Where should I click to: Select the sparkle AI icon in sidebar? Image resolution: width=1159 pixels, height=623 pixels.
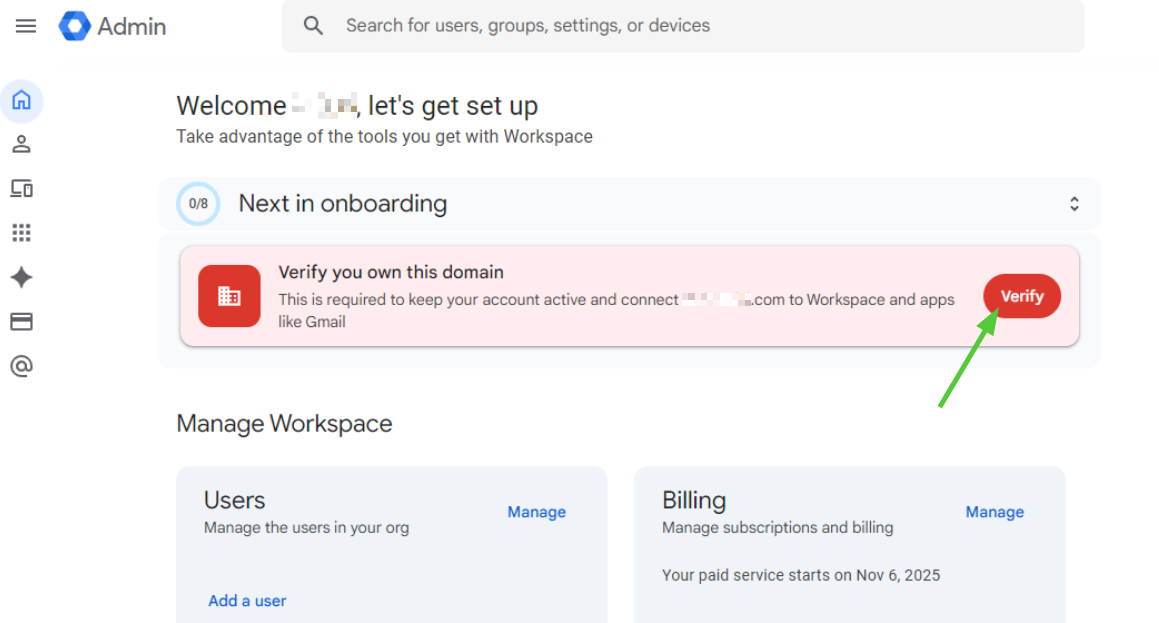pos(22,277)
